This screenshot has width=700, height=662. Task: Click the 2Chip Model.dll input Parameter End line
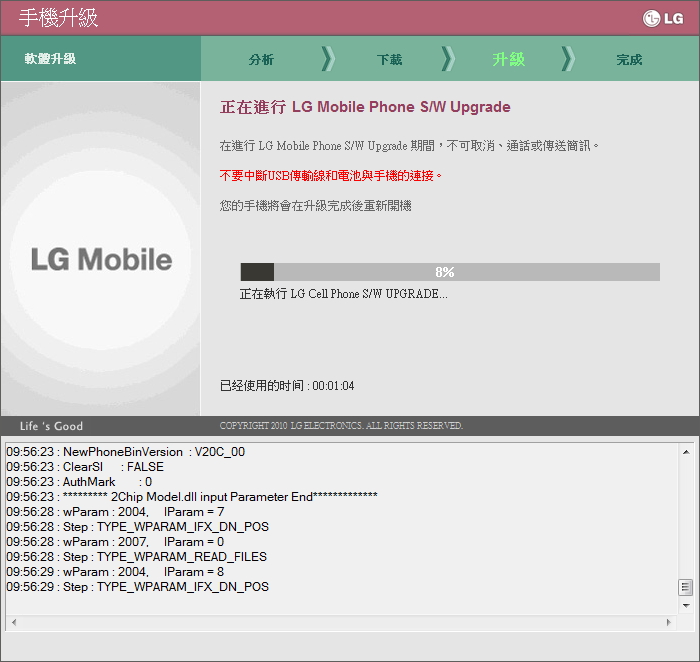(192, 497)
